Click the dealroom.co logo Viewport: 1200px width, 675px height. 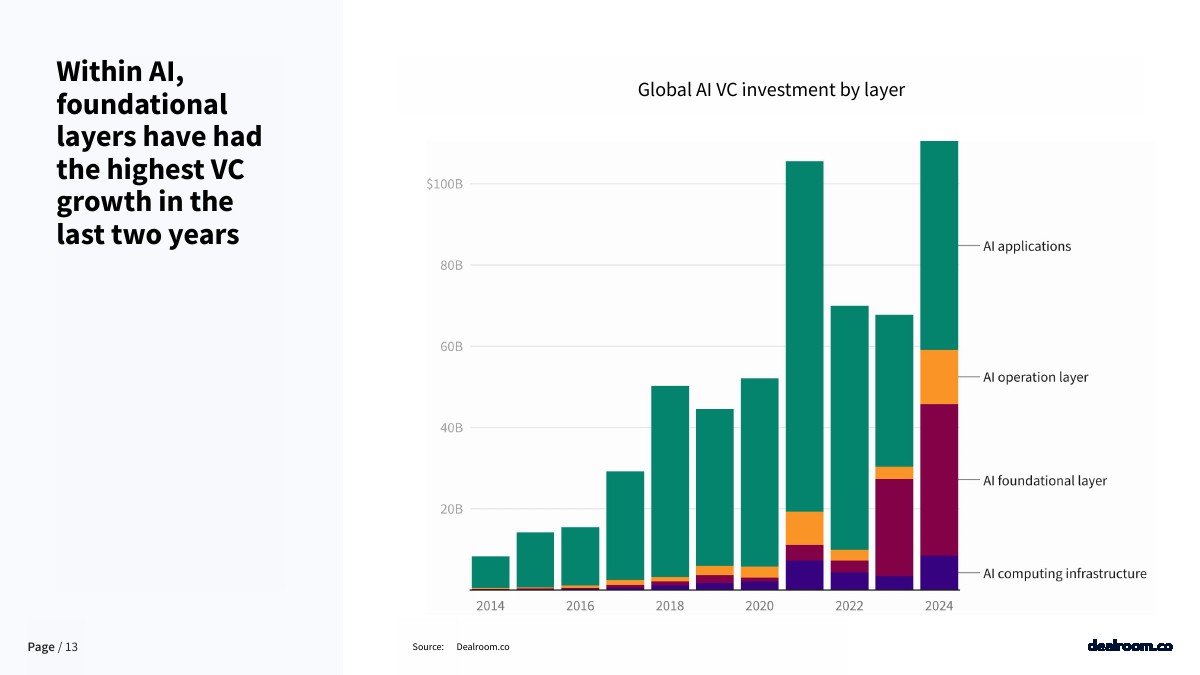click(x=1129, y=646)
